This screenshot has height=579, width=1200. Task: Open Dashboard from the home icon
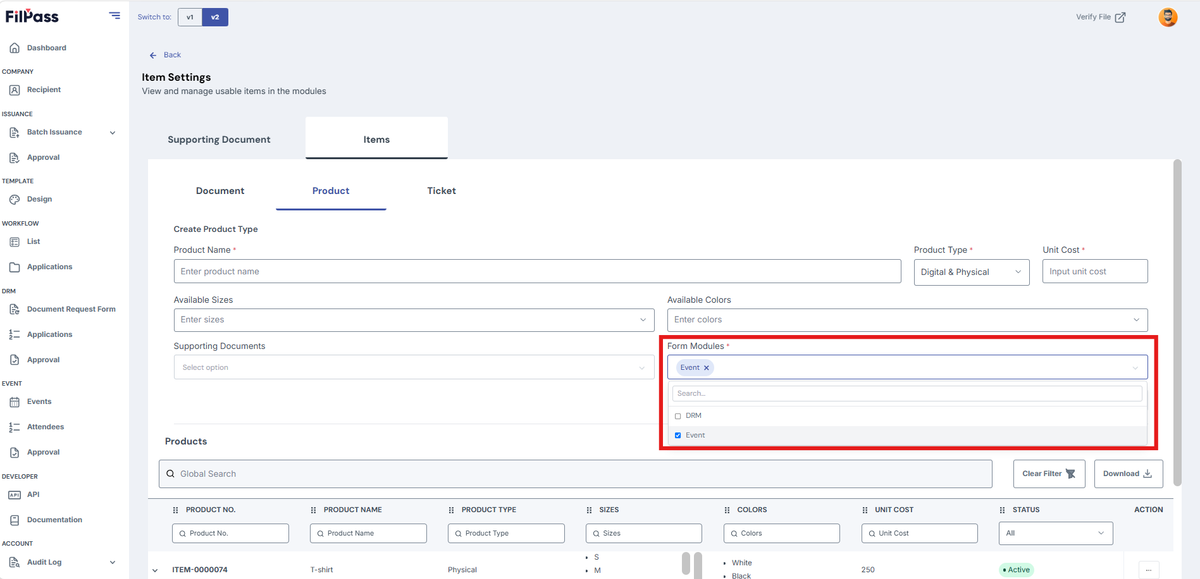click(x=15, y=48)
